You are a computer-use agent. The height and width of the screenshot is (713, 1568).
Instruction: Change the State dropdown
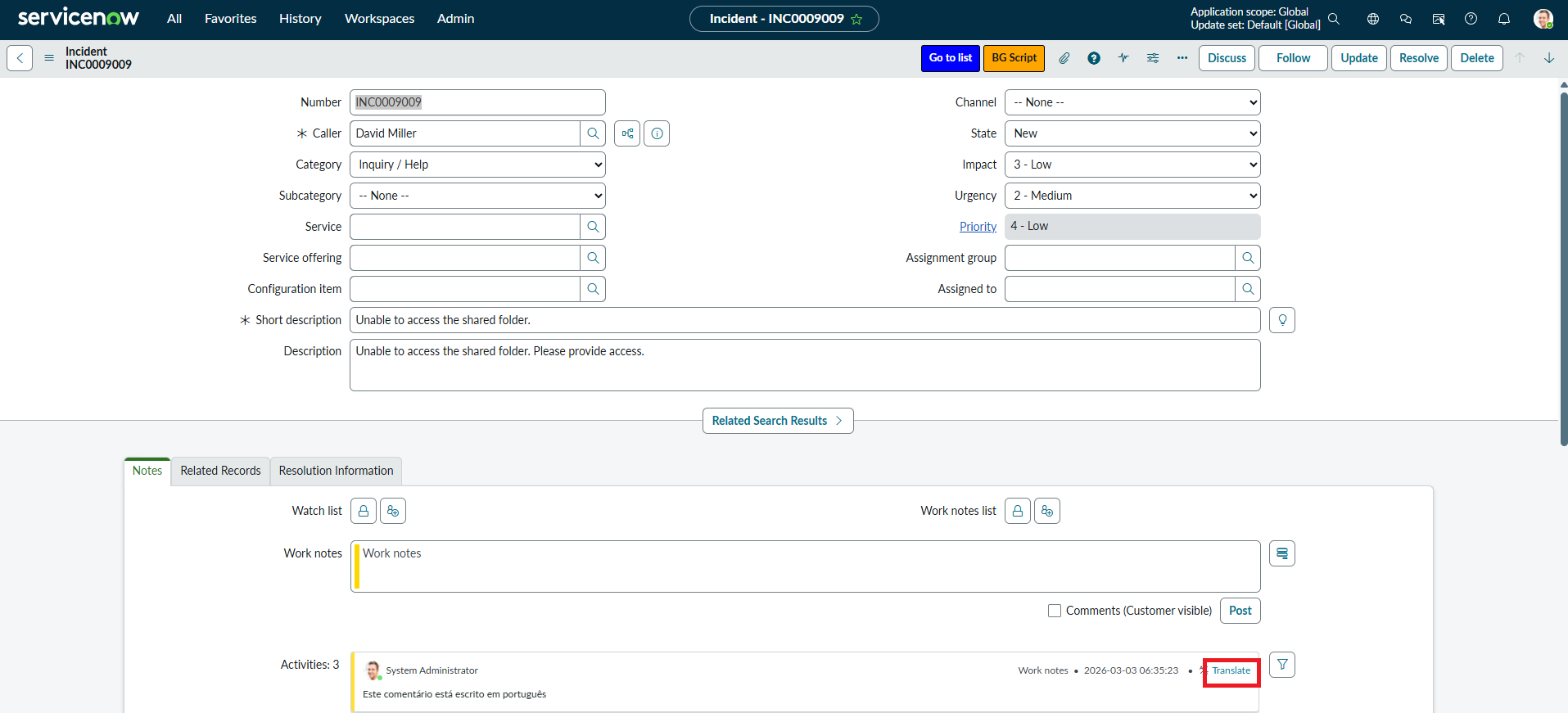[1132, 133]
